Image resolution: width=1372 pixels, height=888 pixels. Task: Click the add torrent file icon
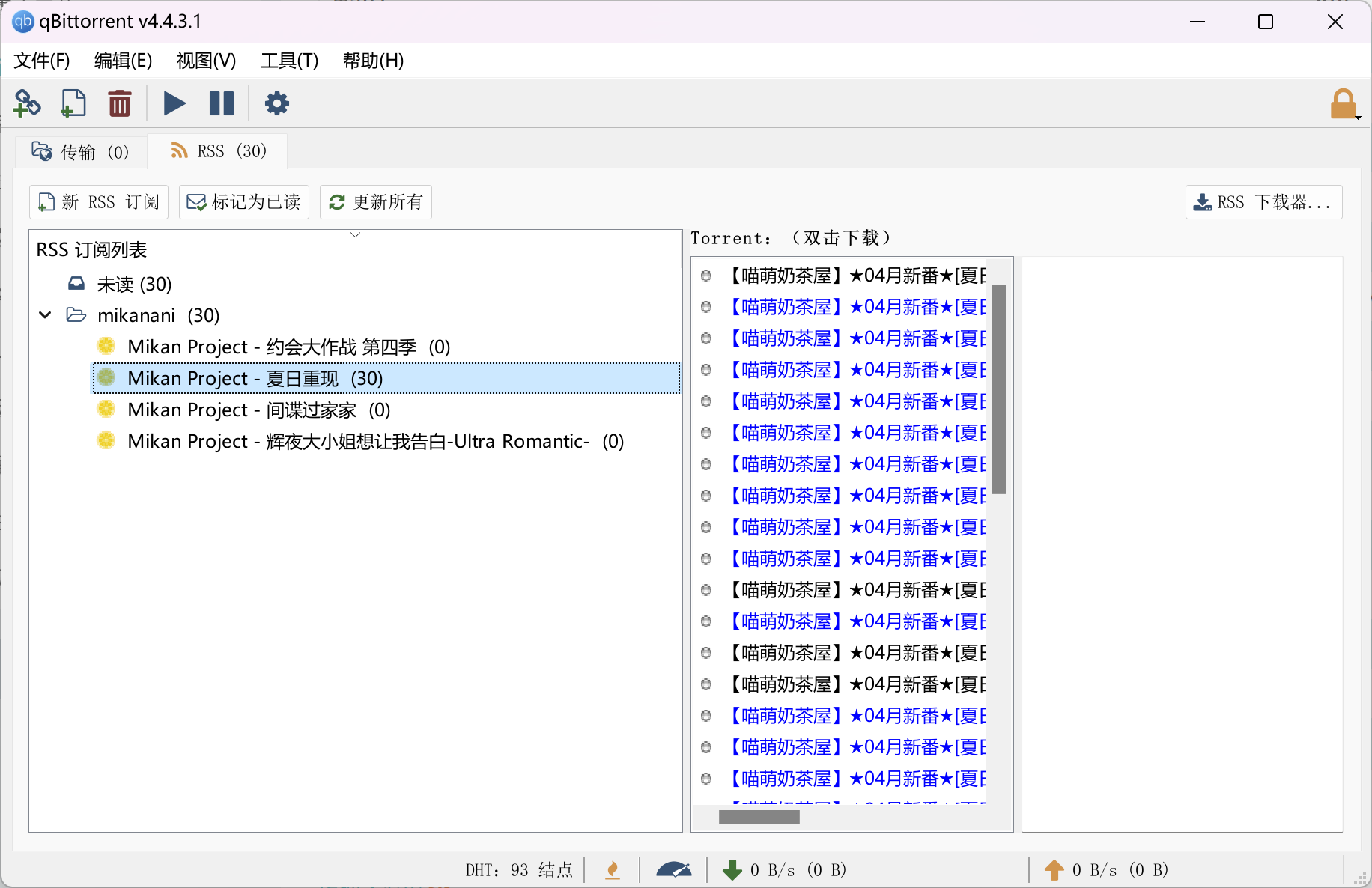(73, 103)
